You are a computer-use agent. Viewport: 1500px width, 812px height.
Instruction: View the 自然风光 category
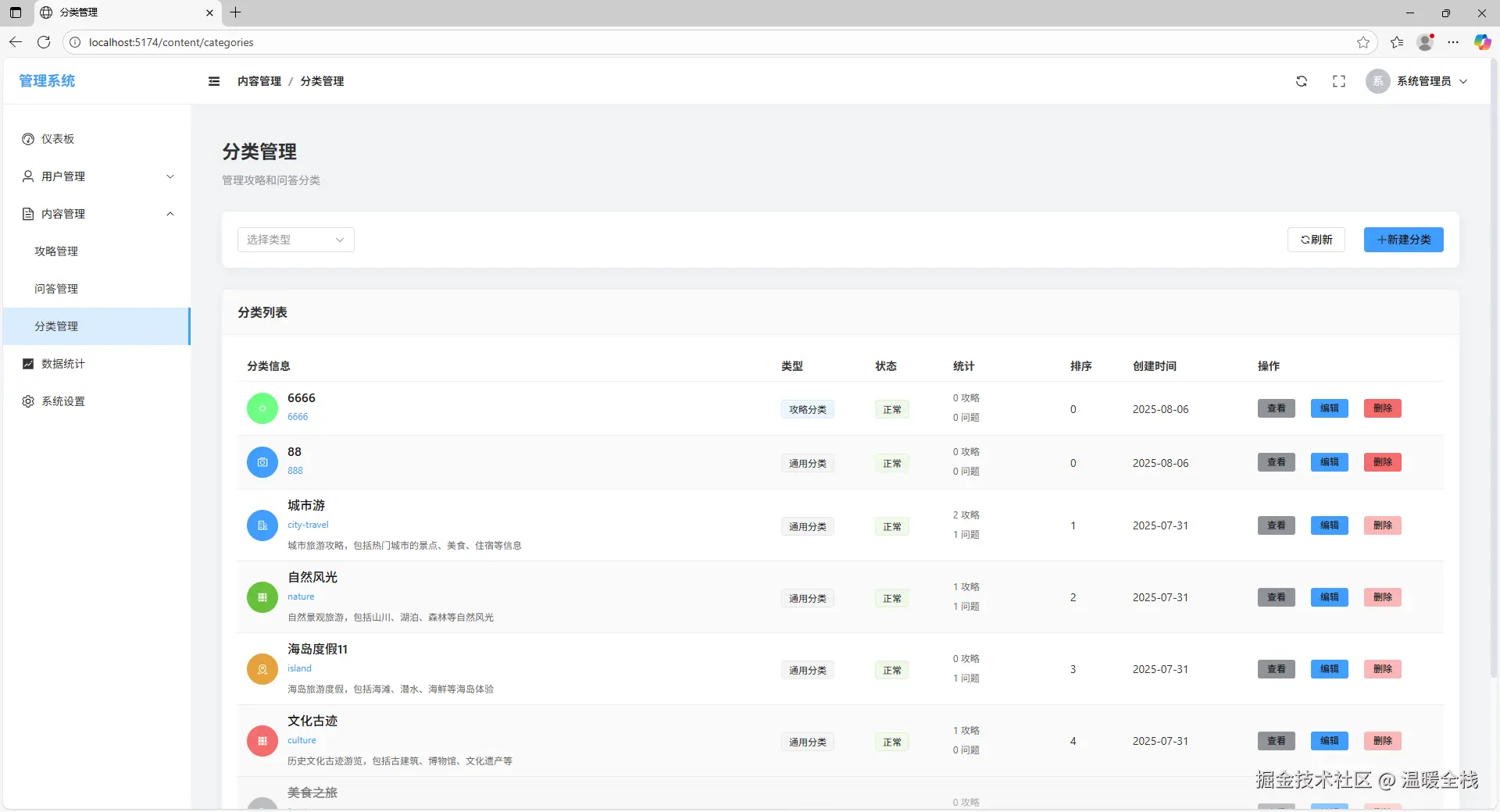(1277, 597)
